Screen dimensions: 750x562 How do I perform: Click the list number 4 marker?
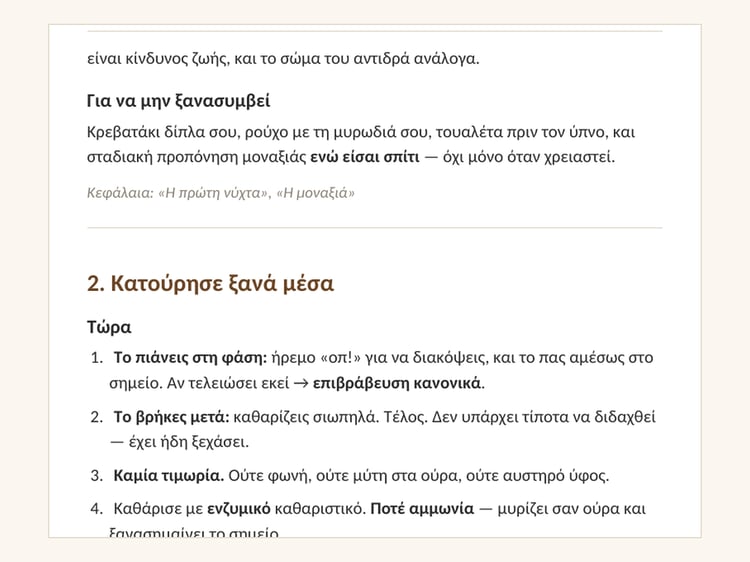pos(97,508)
